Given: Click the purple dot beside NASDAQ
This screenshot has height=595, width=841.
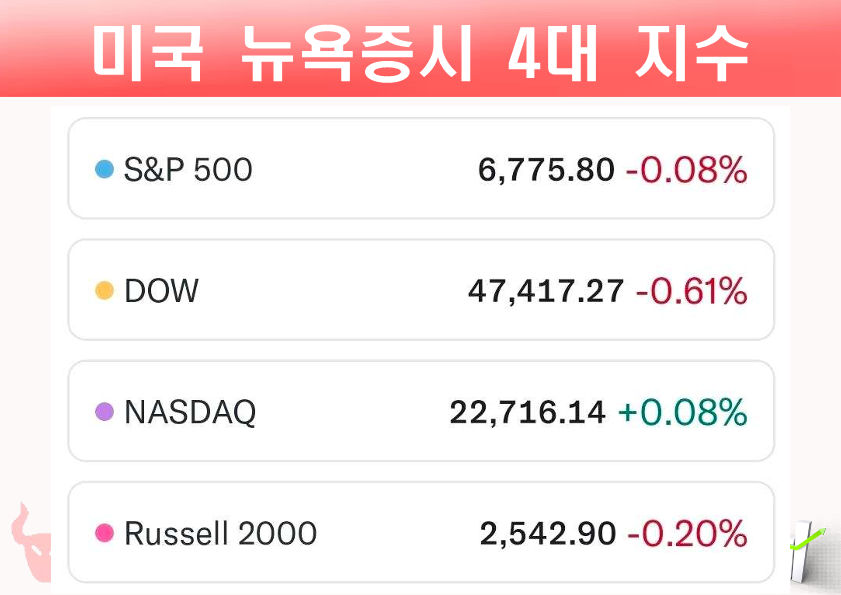Looking at the screenshot, I should [x=104, y=412].
